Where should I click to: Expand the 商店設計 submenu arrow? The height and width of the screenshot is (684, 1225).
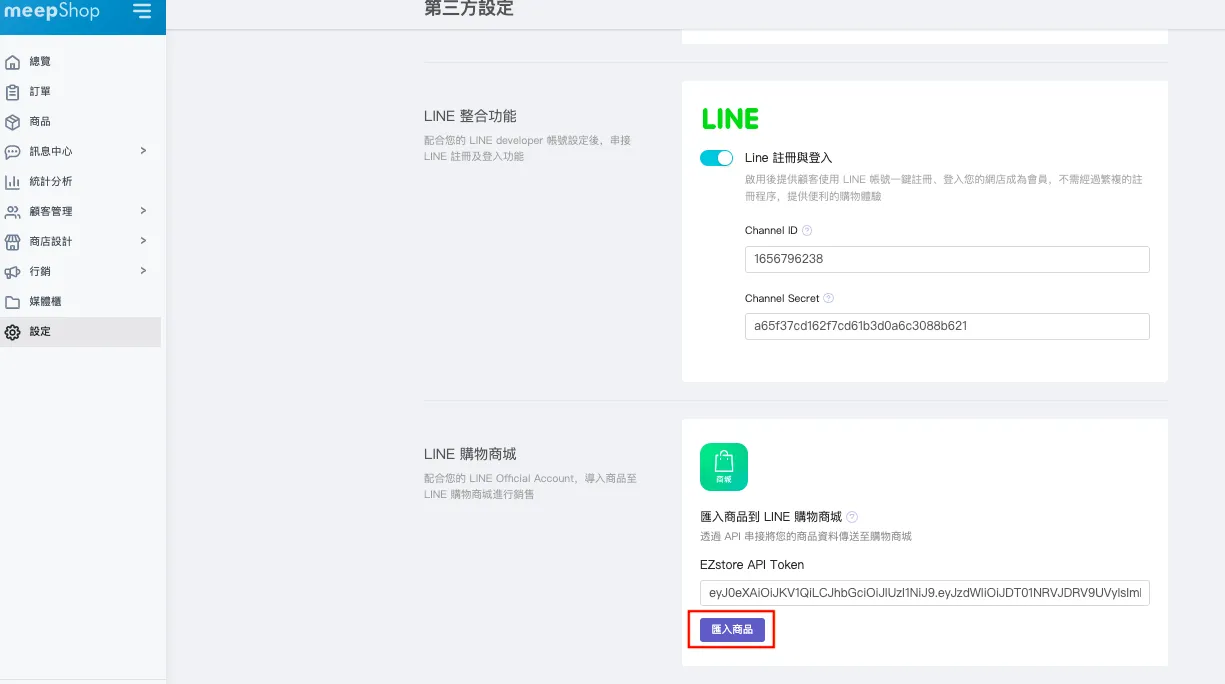(x=143, y=241)
